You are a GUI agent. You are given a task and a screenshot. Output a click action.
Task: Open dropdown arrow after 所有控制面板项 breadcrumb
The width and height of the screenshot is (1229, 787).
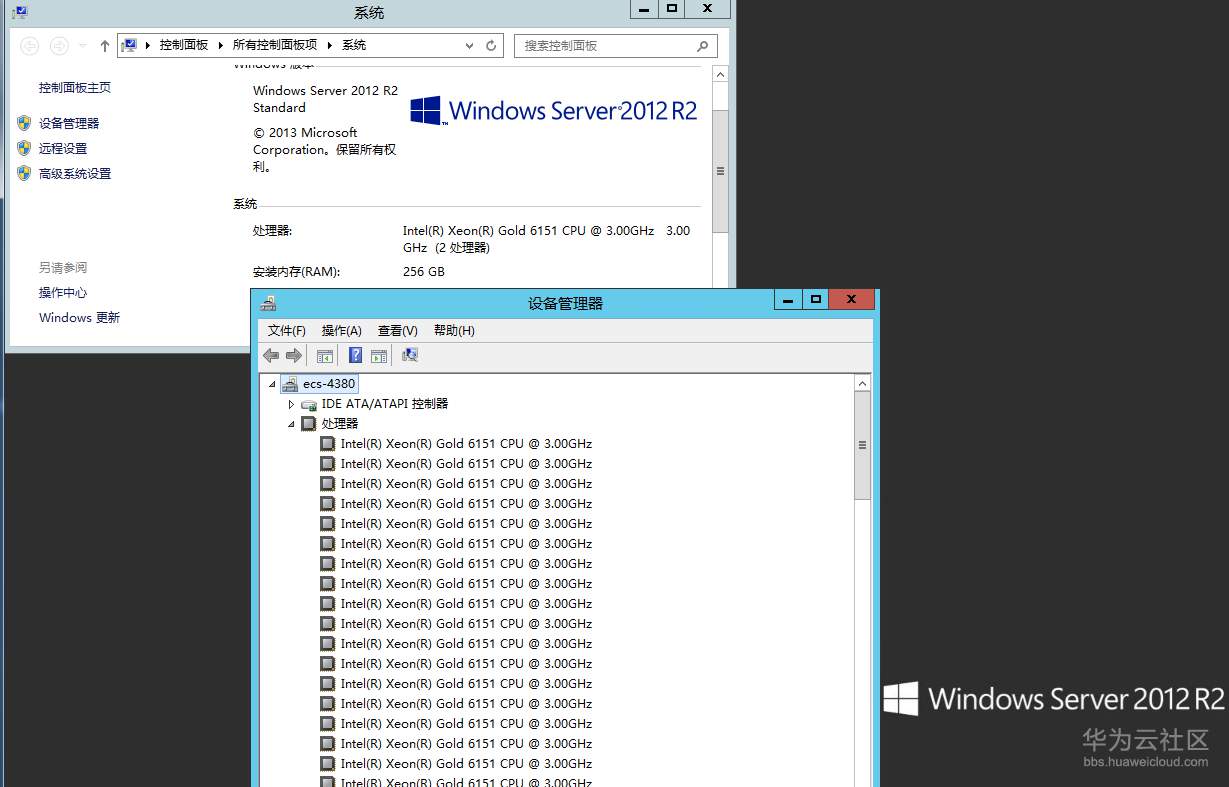(x=330, y=45)
